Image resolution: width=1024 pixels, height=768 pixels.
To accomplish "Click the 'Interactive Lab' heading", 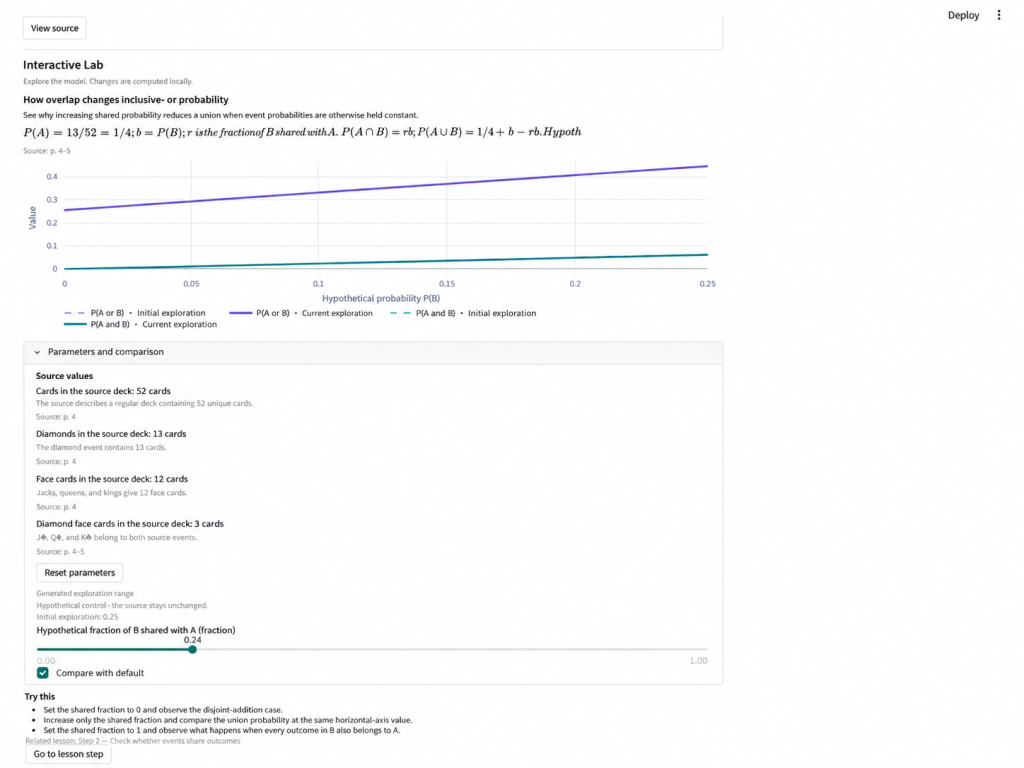I will pyautogui.click(x=63, y=65).
